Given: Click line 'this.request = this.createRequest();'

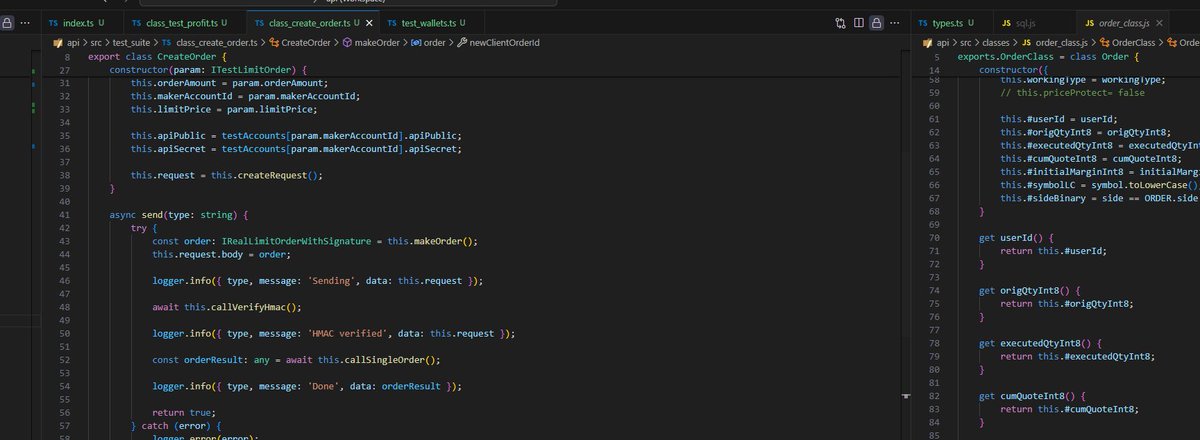Looking at the screenshot, I should point(228,174).
